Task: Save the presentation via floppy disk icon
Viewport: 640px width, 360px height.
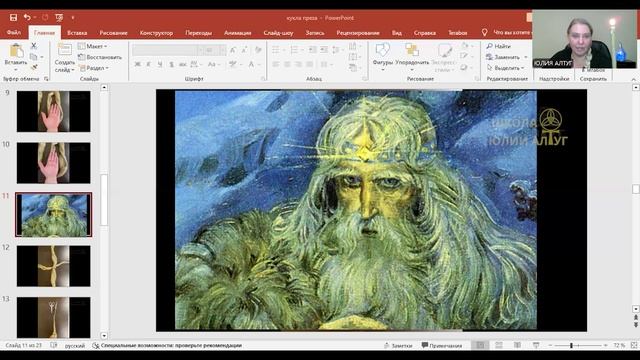Action: pyautogui.click(x=13, y=18)
